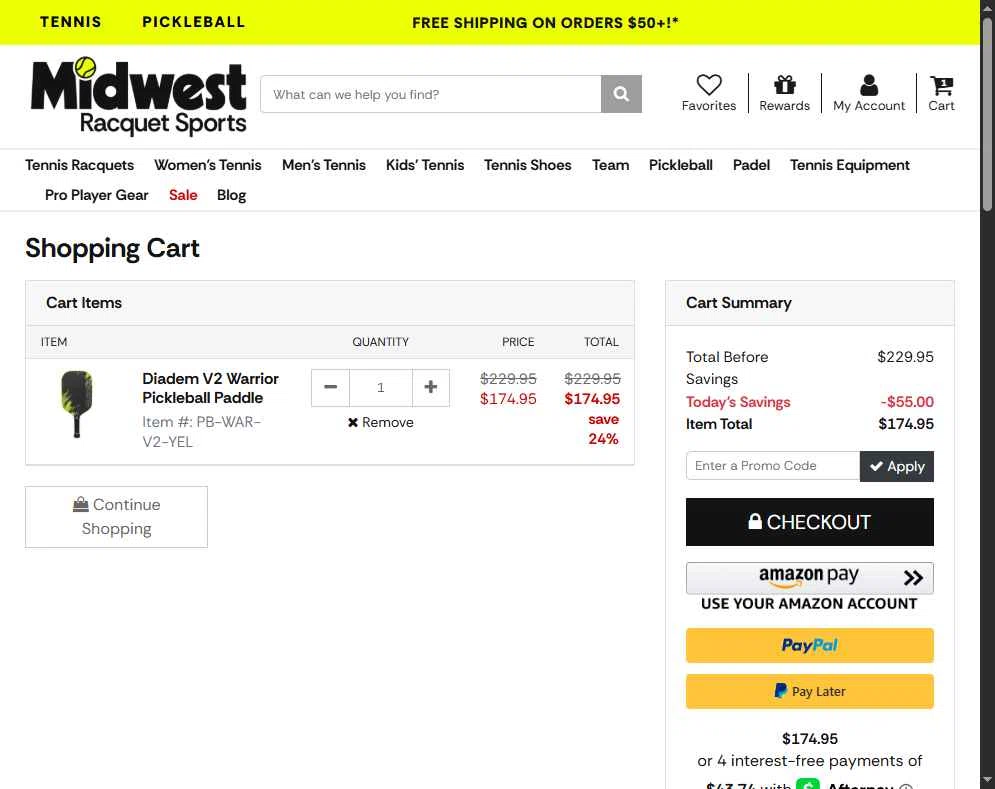Open Tennis Shoes menu
Screen dimensions: 995x789
pos(527,165)
